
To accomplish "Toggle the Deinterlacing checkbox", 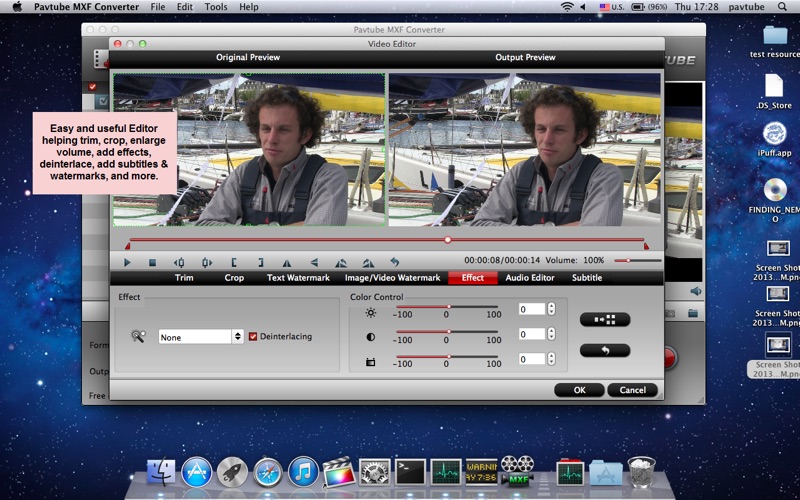I will pos(253,336).
